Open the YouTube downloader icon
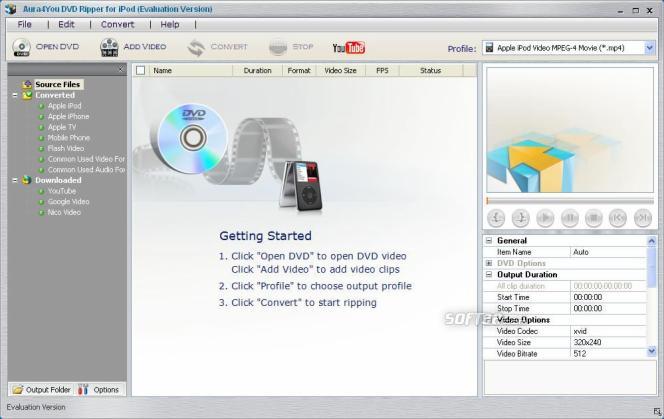 point(349,47)
